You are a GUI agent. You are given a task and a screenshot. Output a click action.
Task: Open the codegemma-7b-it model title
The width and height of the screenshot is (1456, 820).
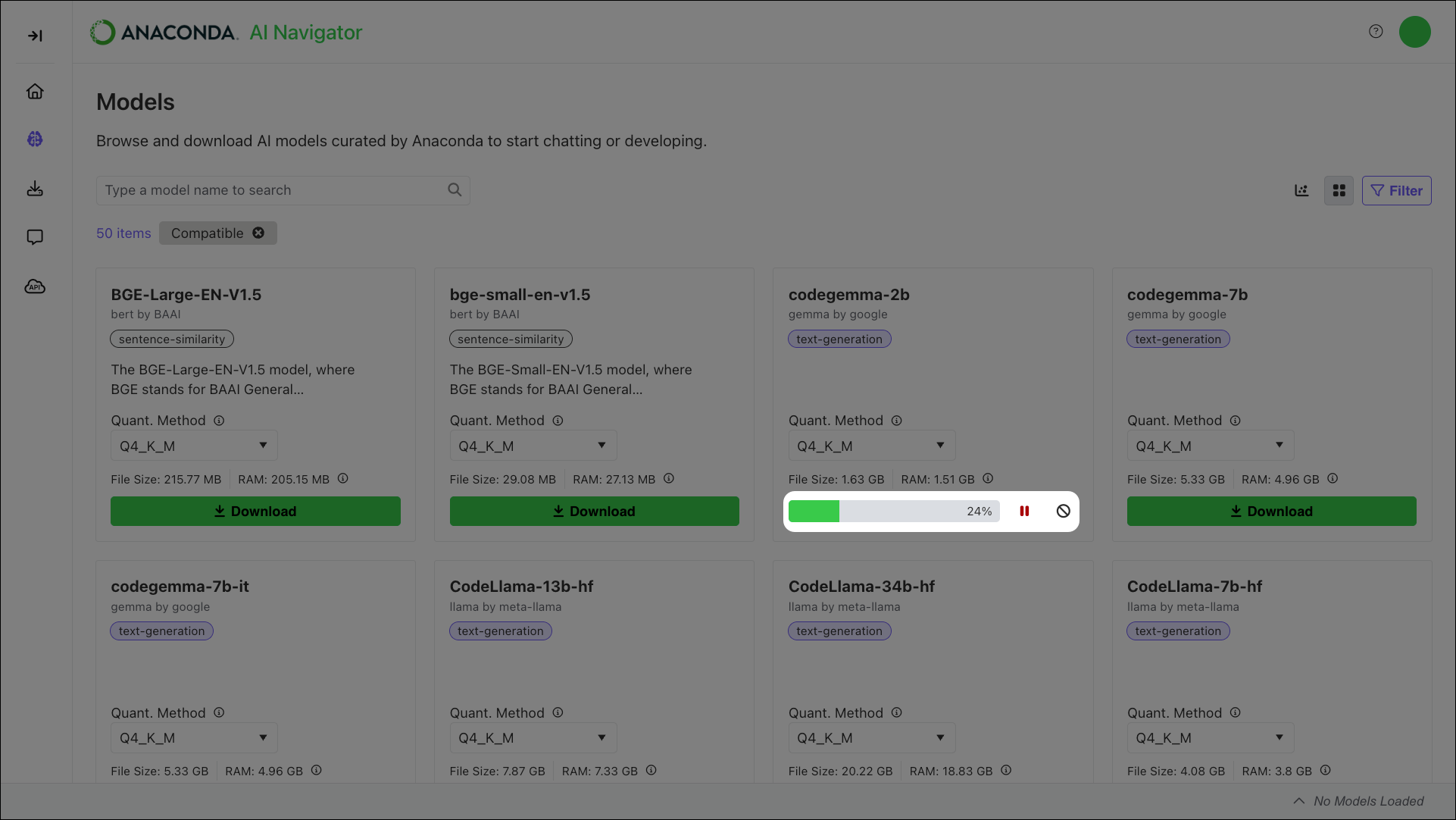180,587
